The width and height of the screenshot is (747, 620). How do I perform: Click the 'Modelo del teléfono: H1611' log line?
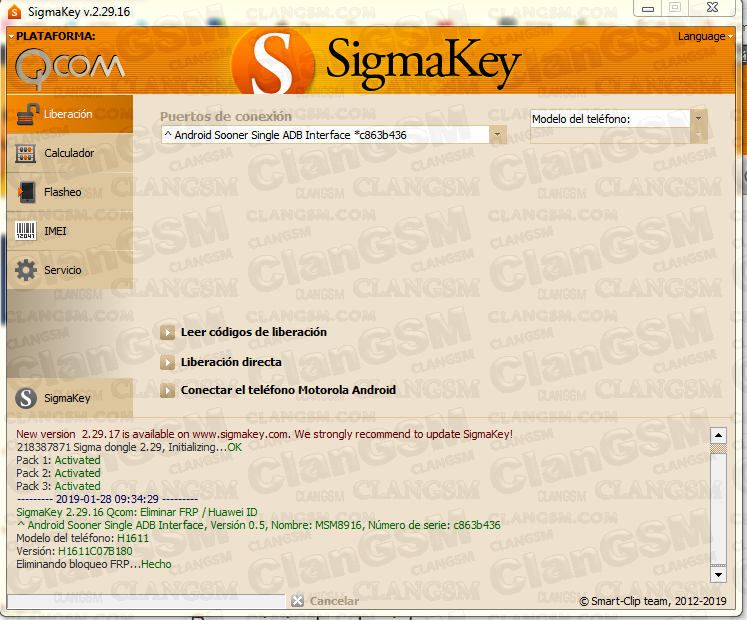point(82,539)
